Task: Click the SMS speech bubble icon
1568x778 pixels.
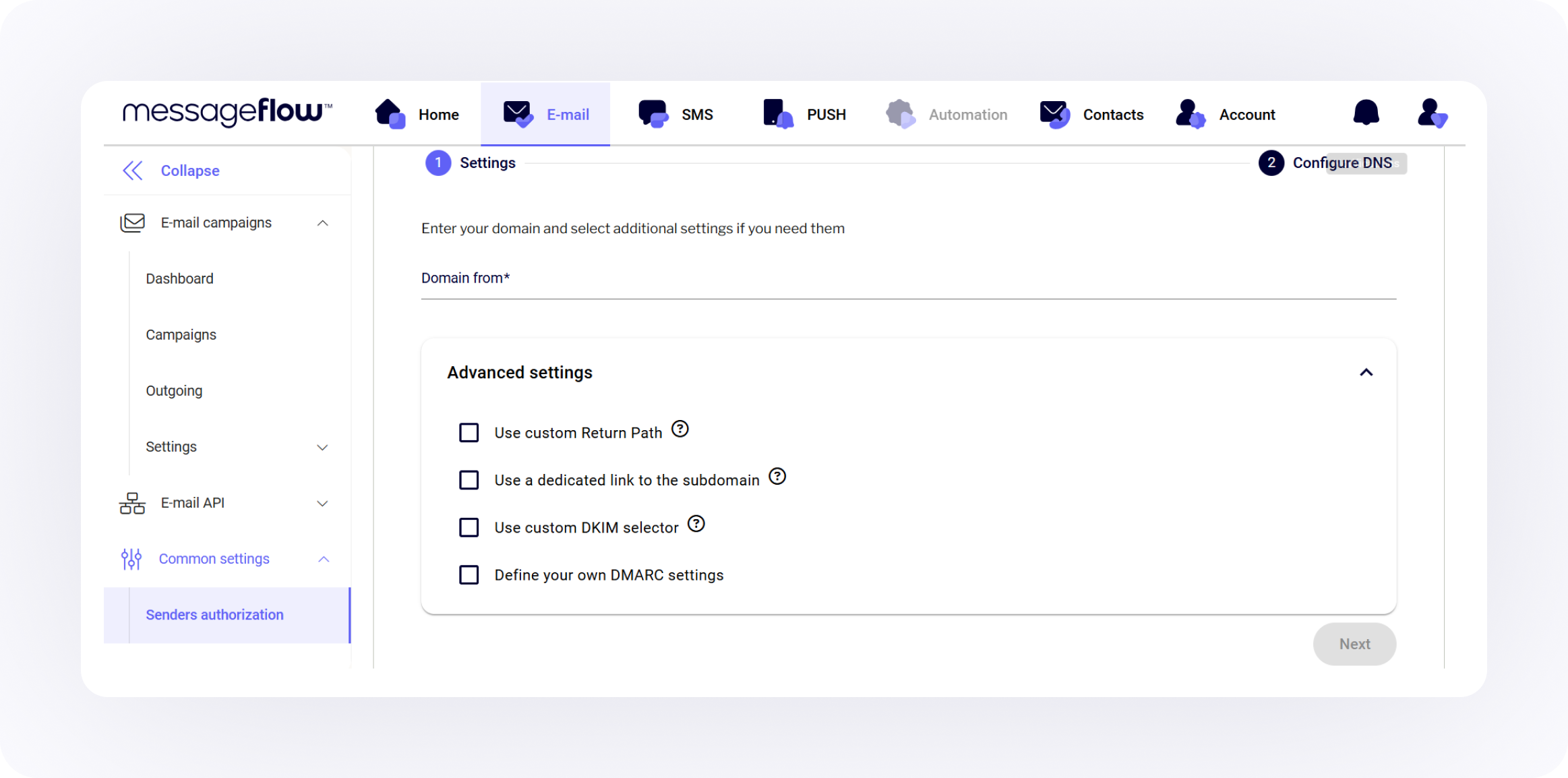Action: point(653,114)
